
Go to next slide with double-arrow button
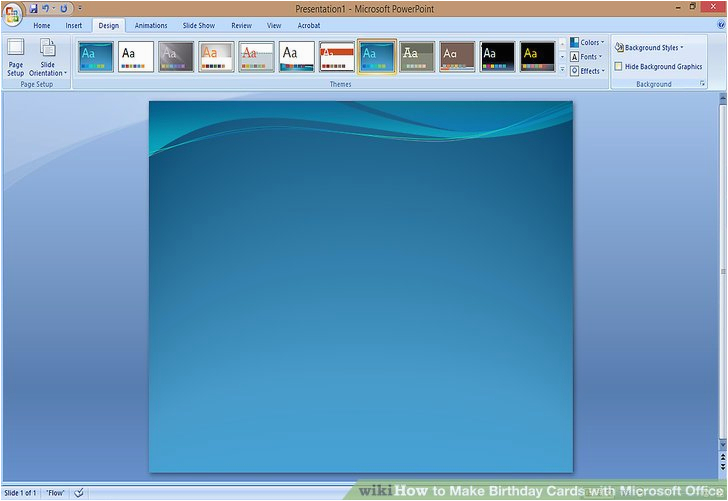coord(722,466)
